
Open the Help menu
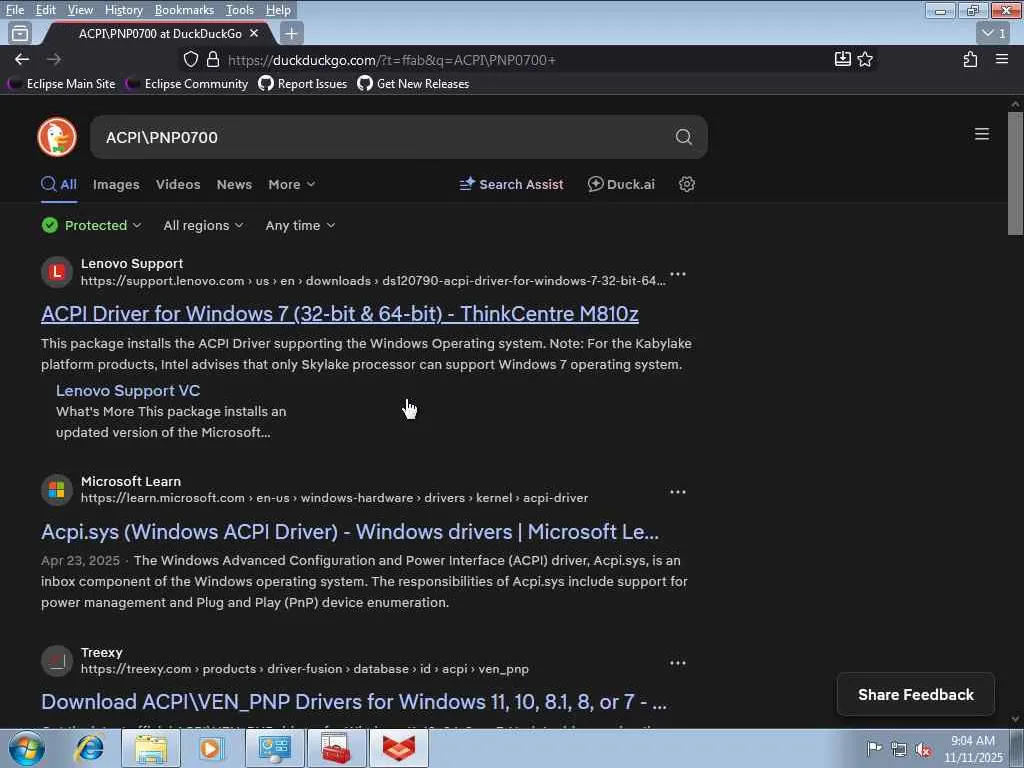(278, 10)
